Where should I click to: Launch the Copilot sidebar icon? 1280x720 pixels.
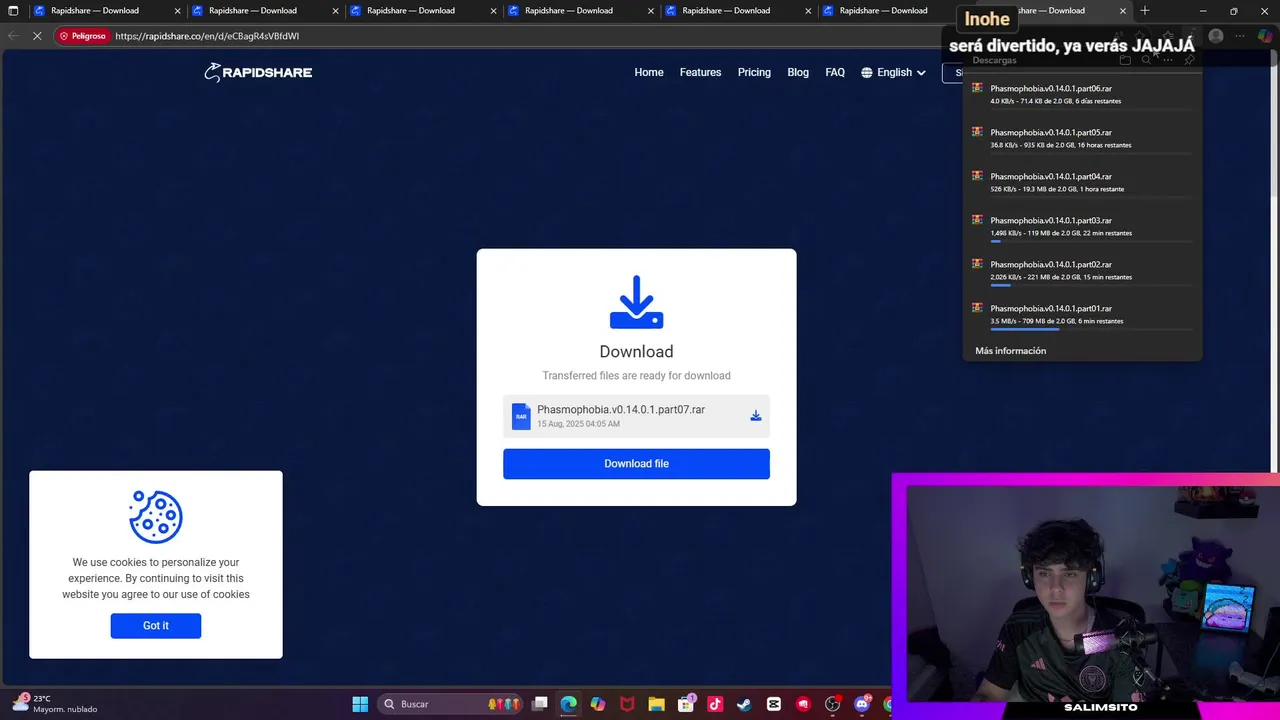[1265, 36]
